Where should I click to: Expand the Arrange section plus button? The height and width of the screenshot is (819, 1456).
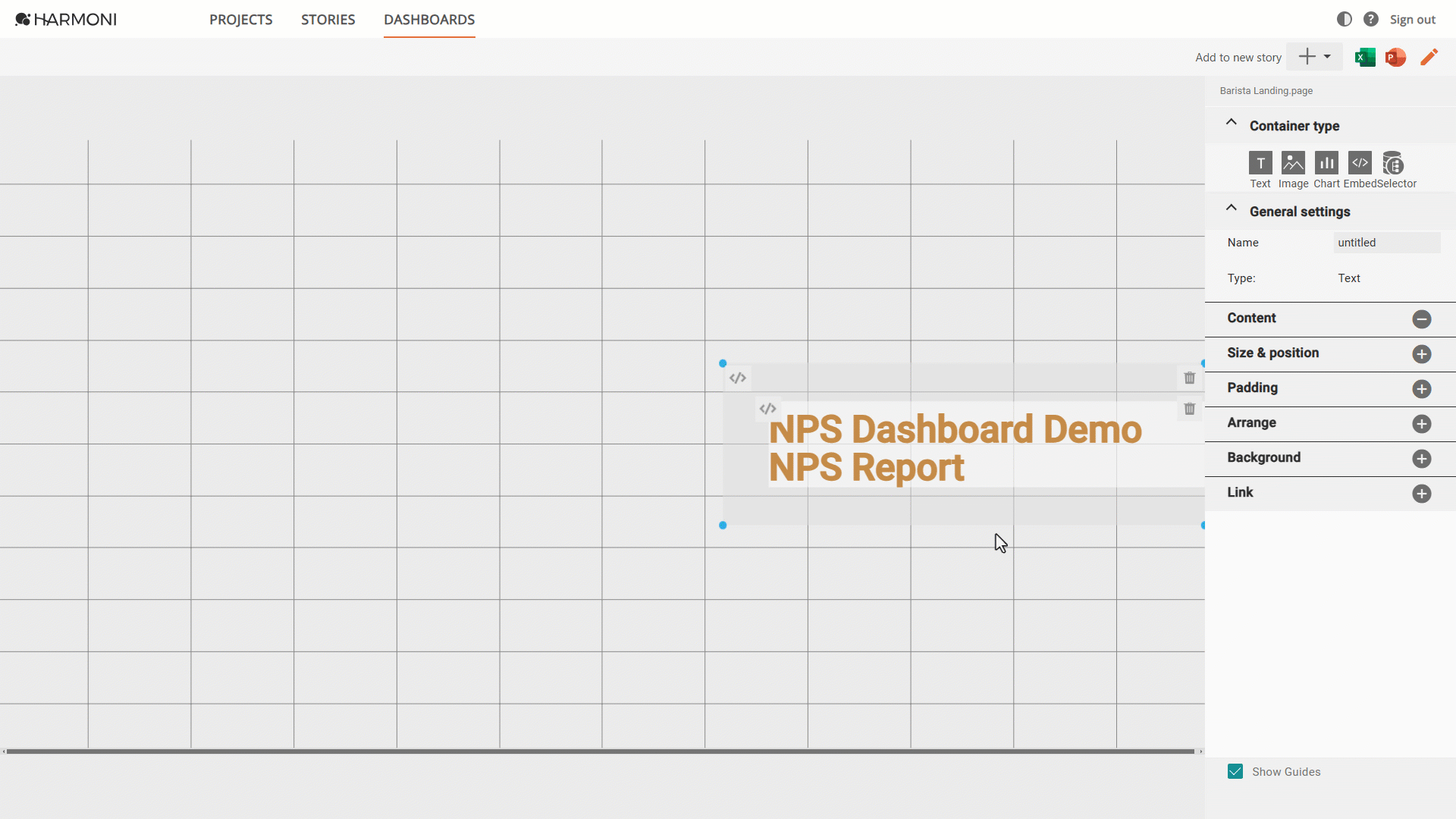pyautogui.click(x=1422, y=424)
